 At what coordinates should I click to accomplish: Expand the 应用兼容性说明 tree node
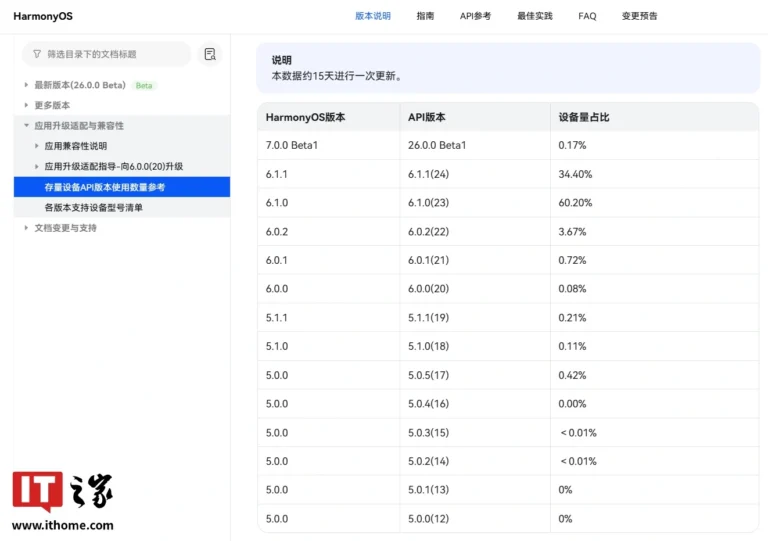(36, 146)
